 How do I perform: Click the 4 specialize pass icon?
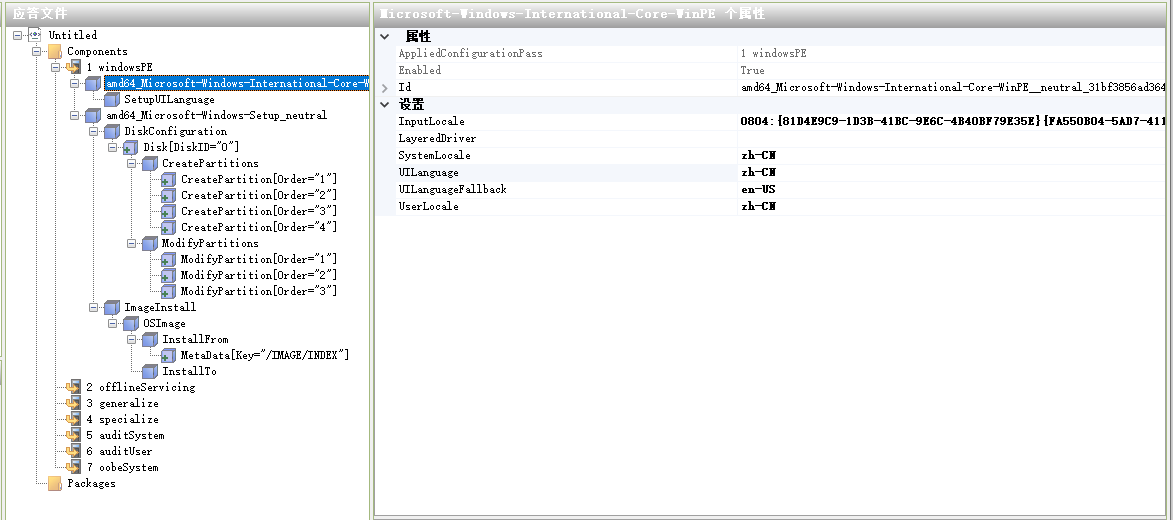click(73, 419)
